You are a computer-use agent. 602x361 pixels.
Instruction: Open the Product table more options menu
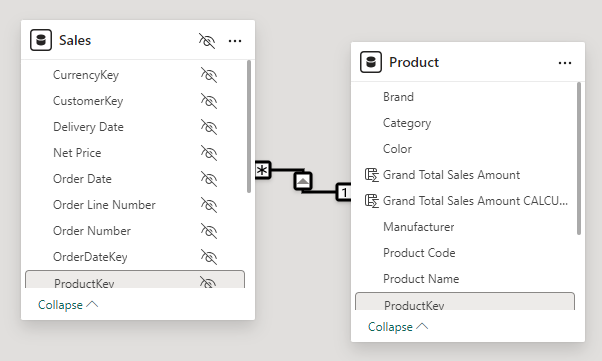(x=565, y=63)
